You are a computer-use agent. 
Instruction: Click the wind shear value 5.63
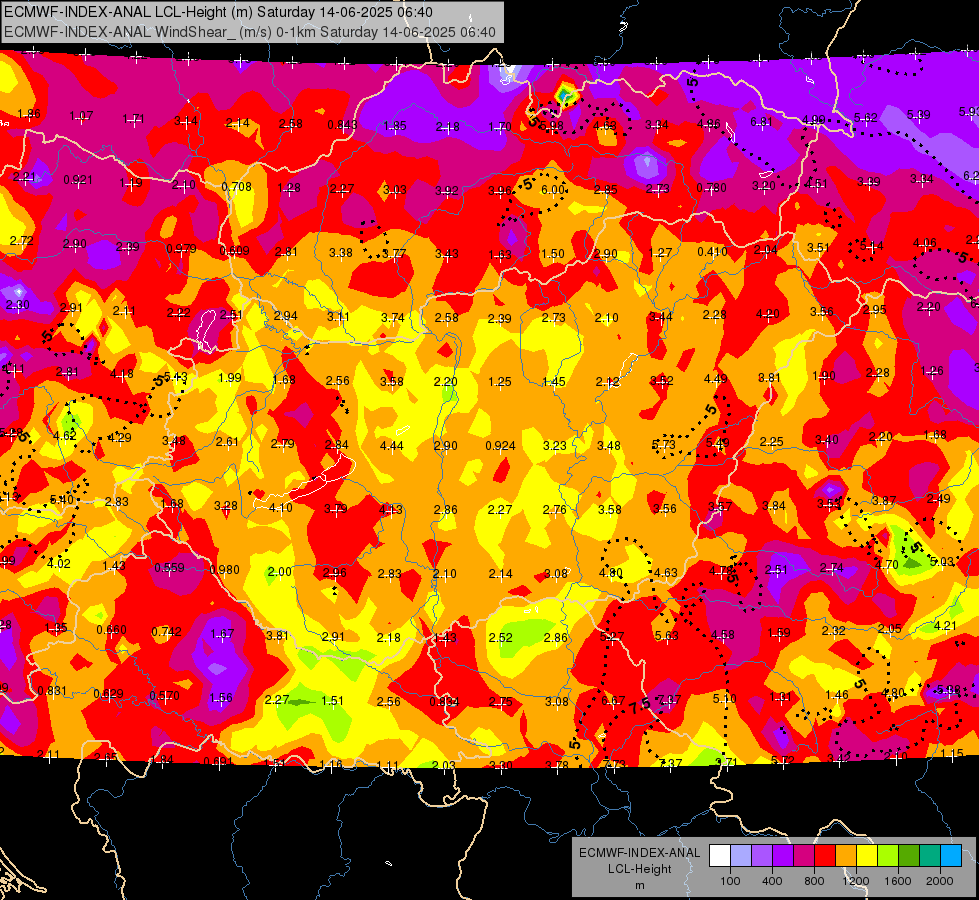pos(667,636)
